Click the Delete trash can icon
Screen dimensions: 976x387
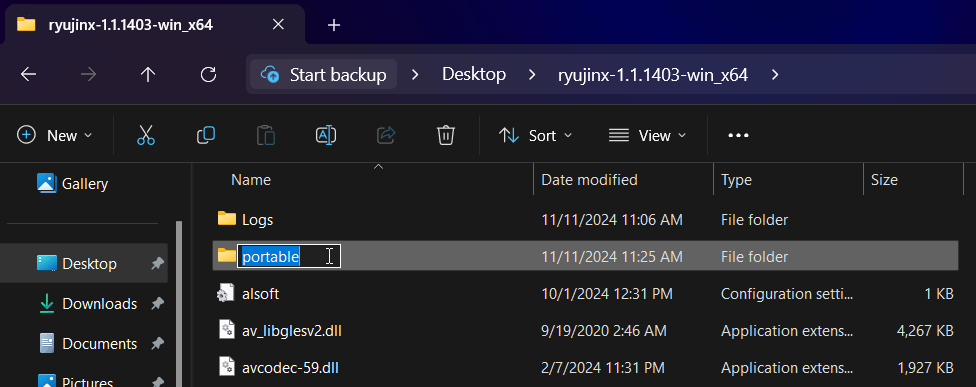click(446, 135)
